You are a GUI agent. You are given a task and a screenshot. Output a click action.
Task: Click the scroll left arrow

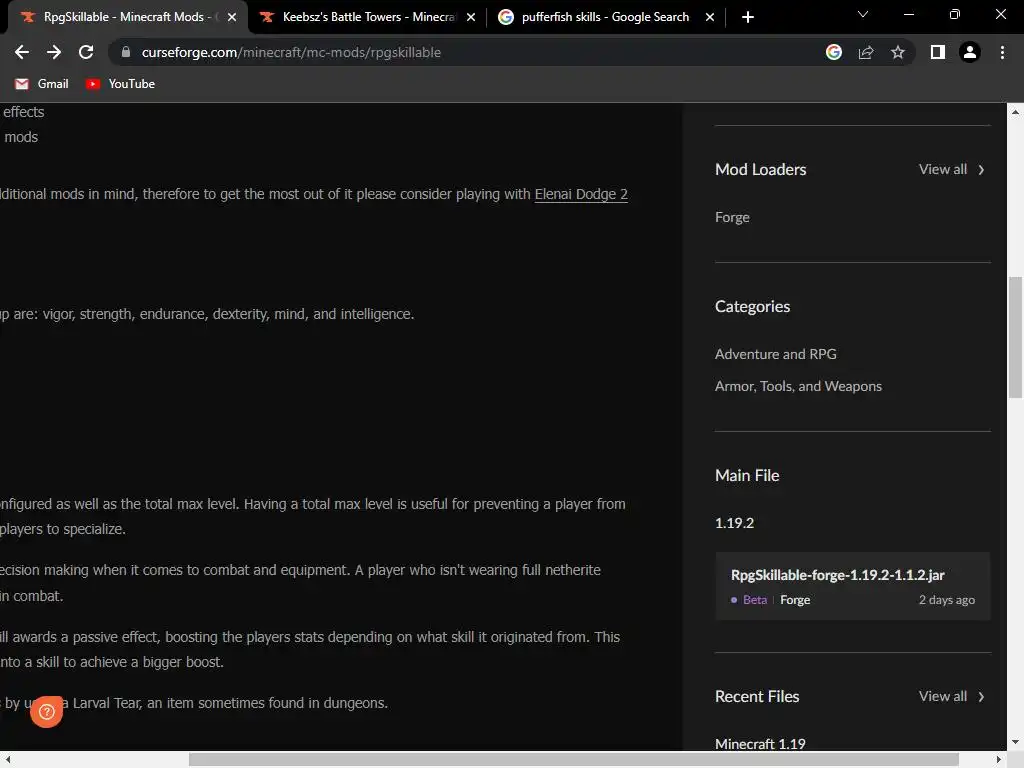8,760
